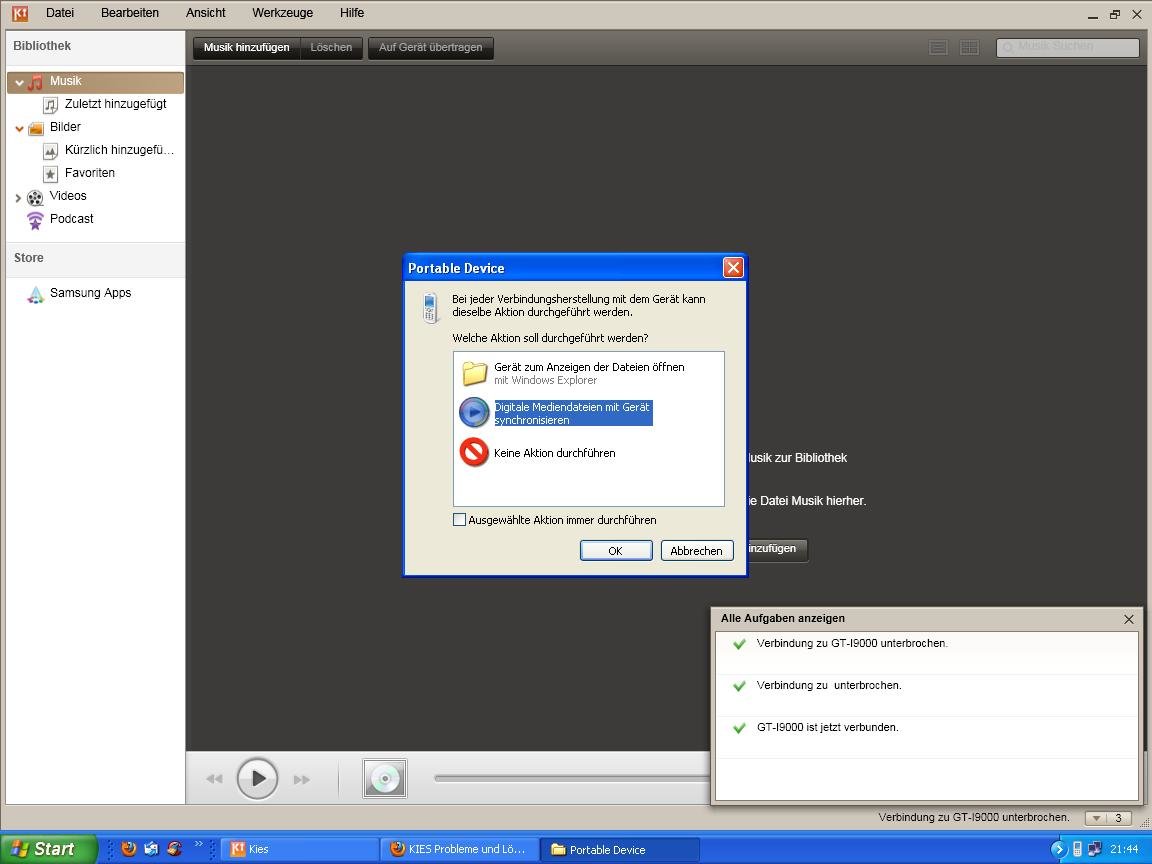This screenshot has height=864, width=1152.
Task: Collapse the Bilder tree node
Action: (19, 129)
